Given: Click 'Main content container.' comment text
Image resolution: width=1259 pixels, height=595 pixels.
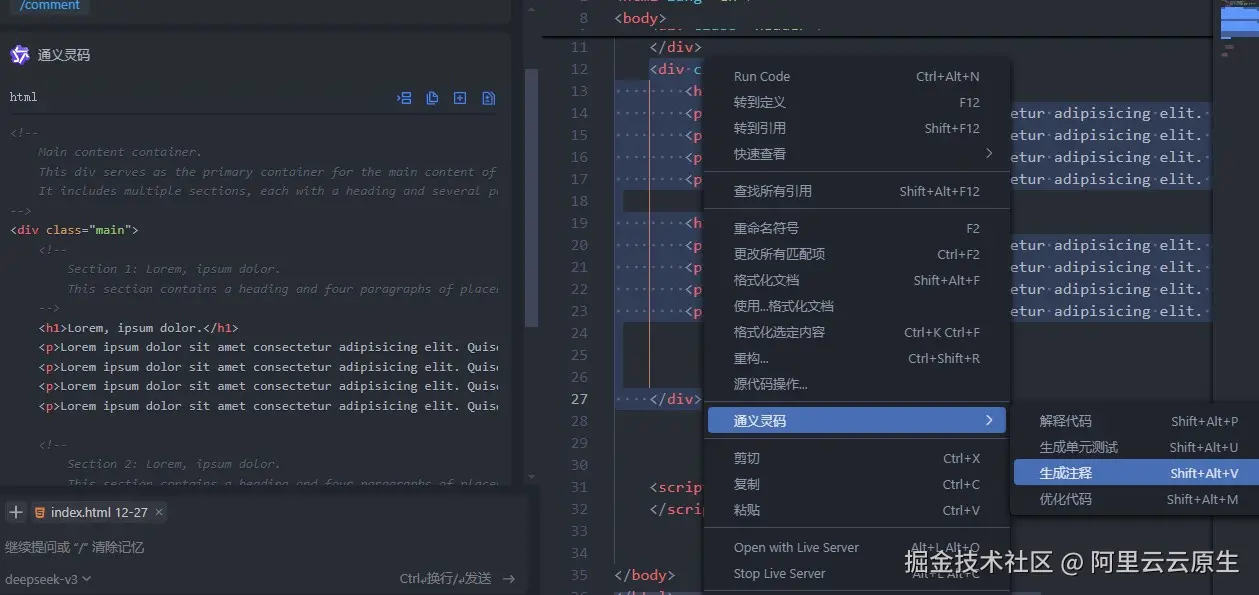Looking at the screenshot, I should click(120, 152).
